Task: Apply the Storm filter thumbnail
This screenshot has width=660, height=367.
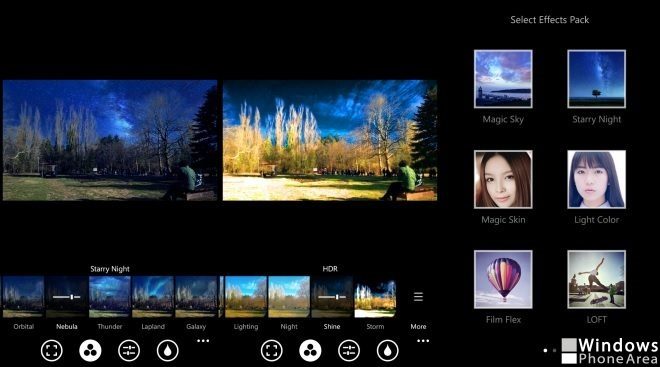Action: point(375,296)
